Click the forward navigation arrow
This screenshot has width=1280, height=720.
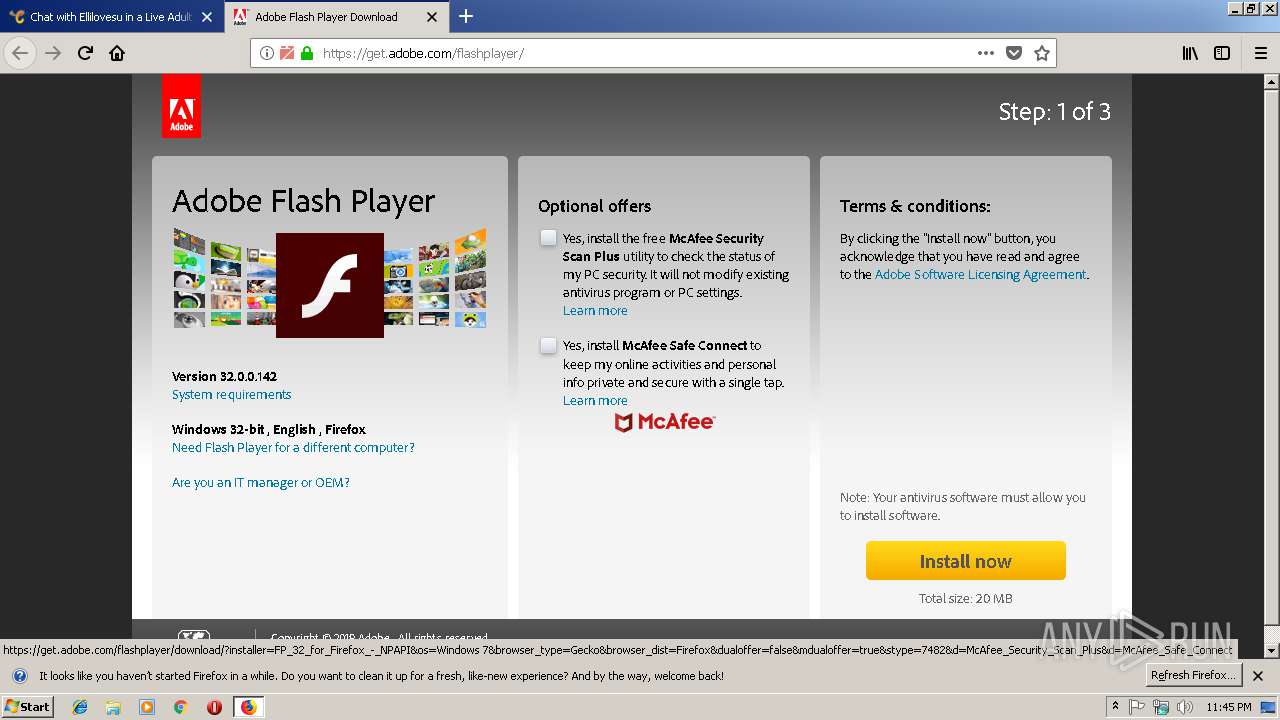(x=53, y=53)
